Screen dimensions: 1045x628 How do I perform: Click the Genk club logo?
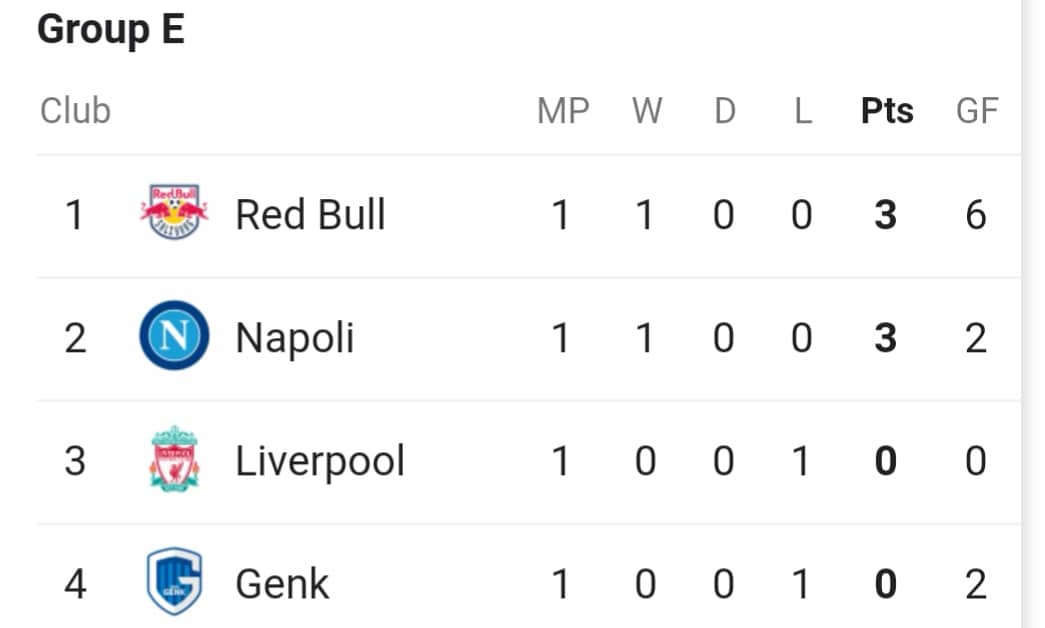pos(174,581)
